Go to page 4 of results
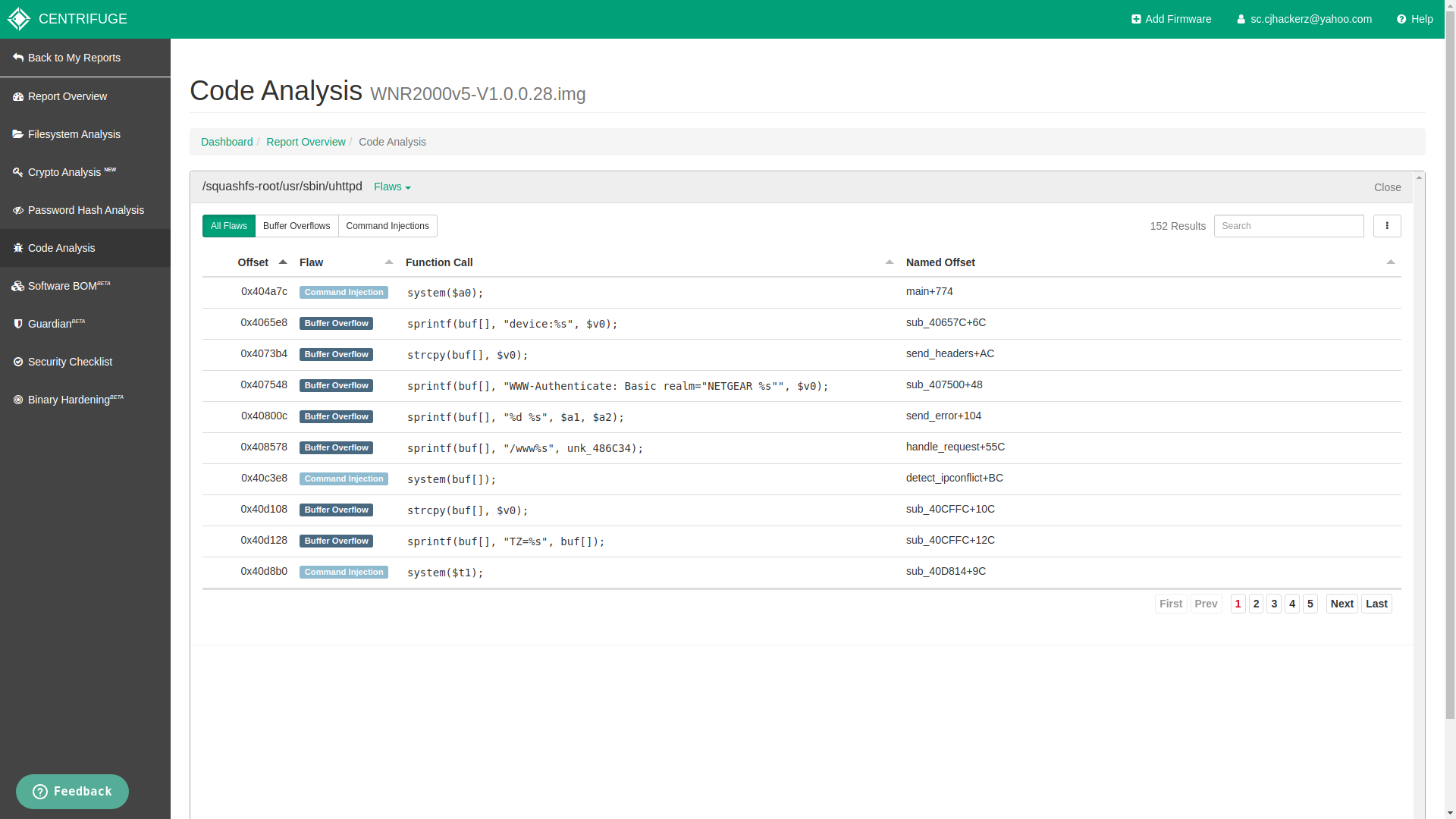Image resolution: width=1456 pixels, height=819 pixels. point(1292,604)
